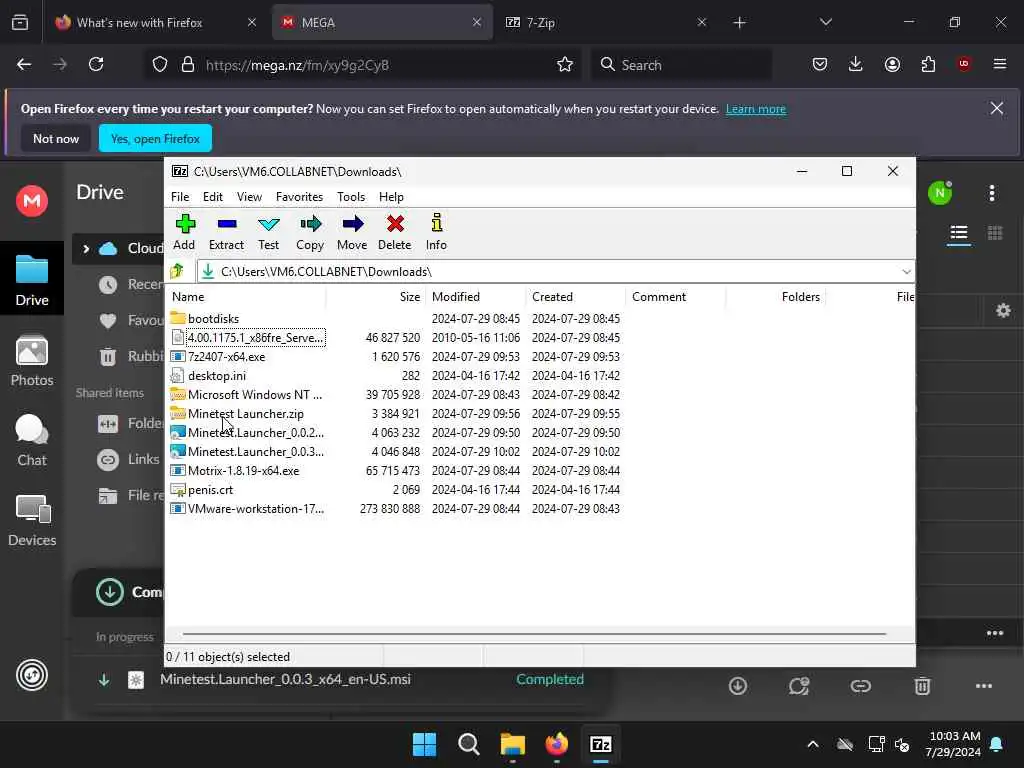1024x768 pixels.
Task: Open MEGA settings gear icon
Action: point(1003,311)
